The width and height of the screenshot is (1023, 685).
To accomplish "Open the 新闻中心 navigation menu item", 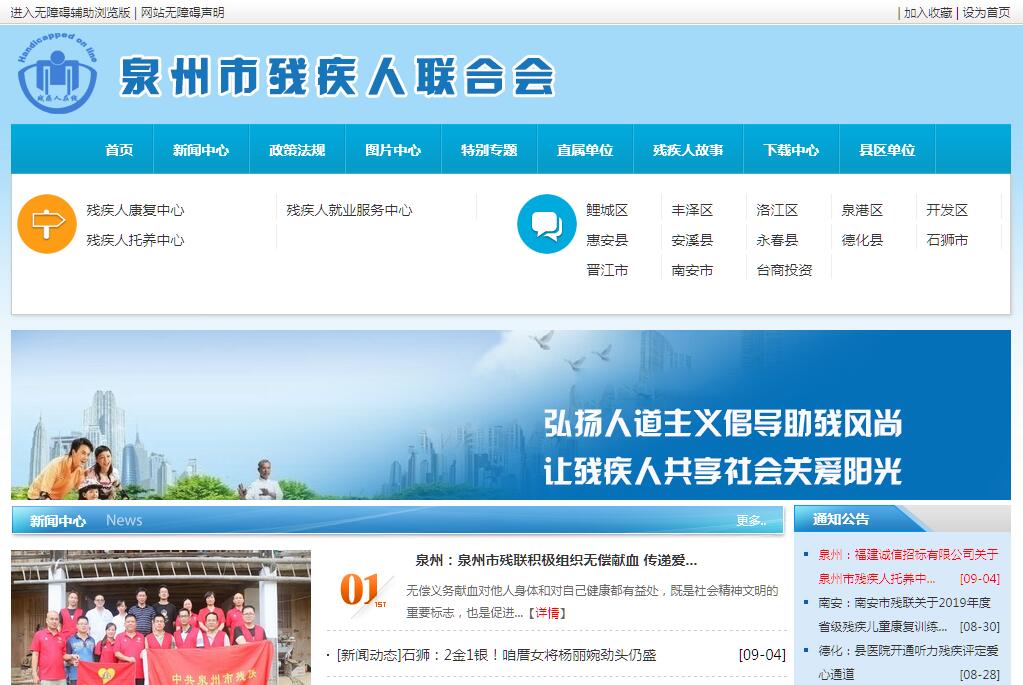I will [x=201, y=150].
